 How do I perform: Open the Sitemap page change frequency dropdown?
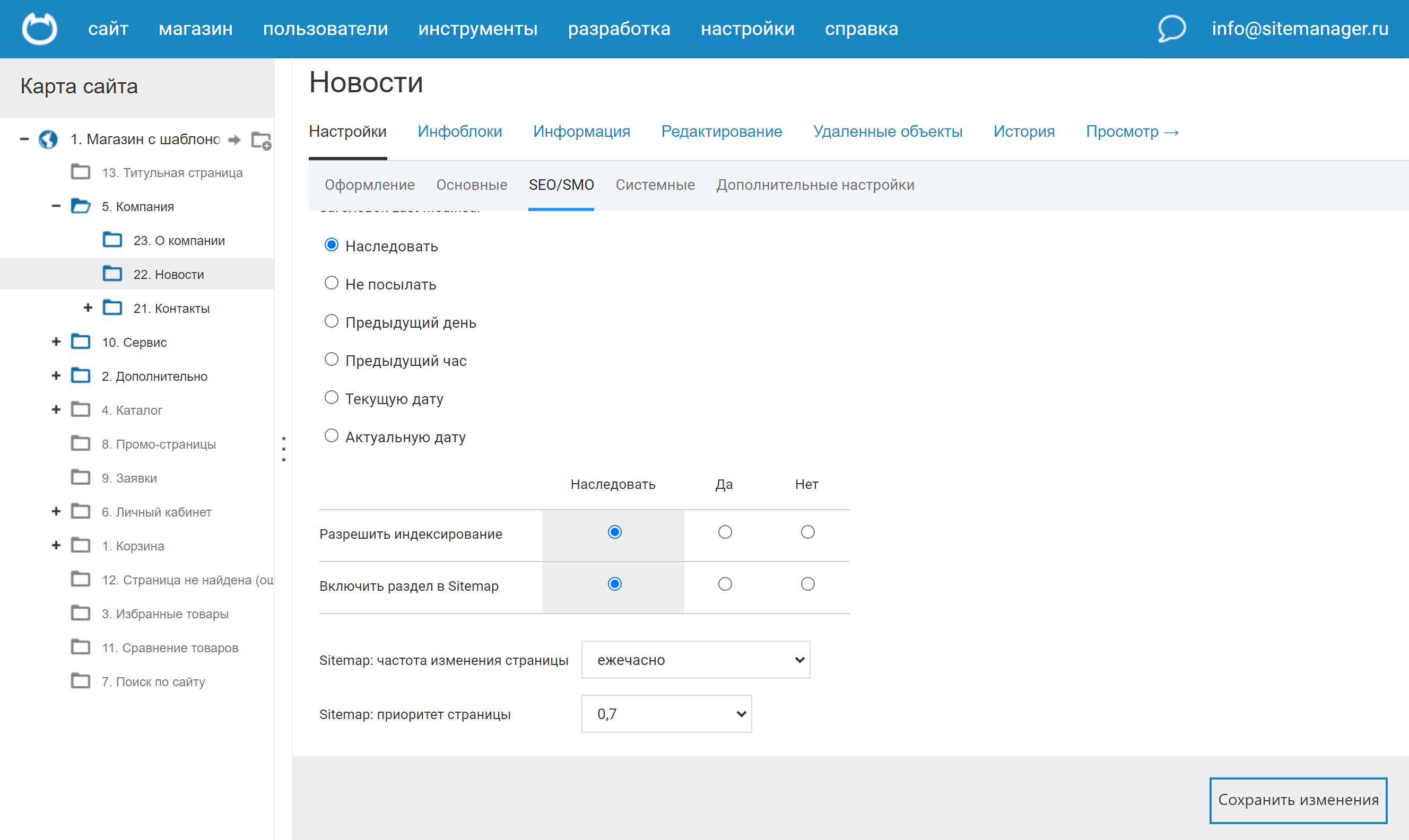click(695, 660)
